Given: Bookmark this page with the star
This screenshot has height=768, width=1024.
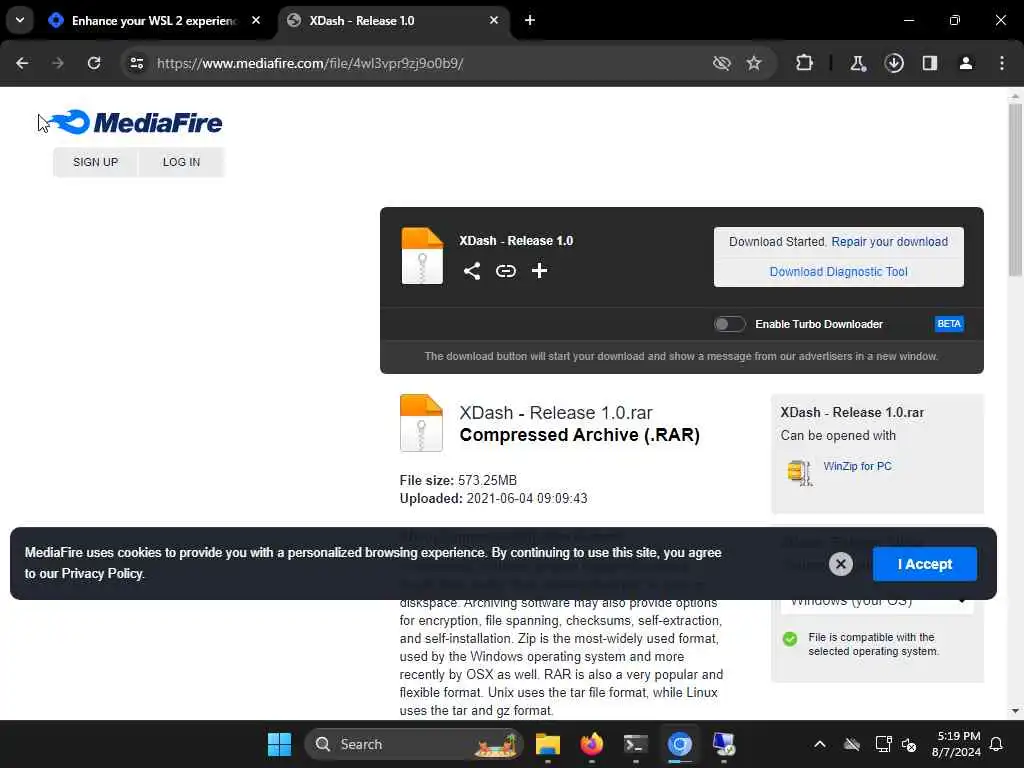Looking at the screenshot, I should pos(754,63).
